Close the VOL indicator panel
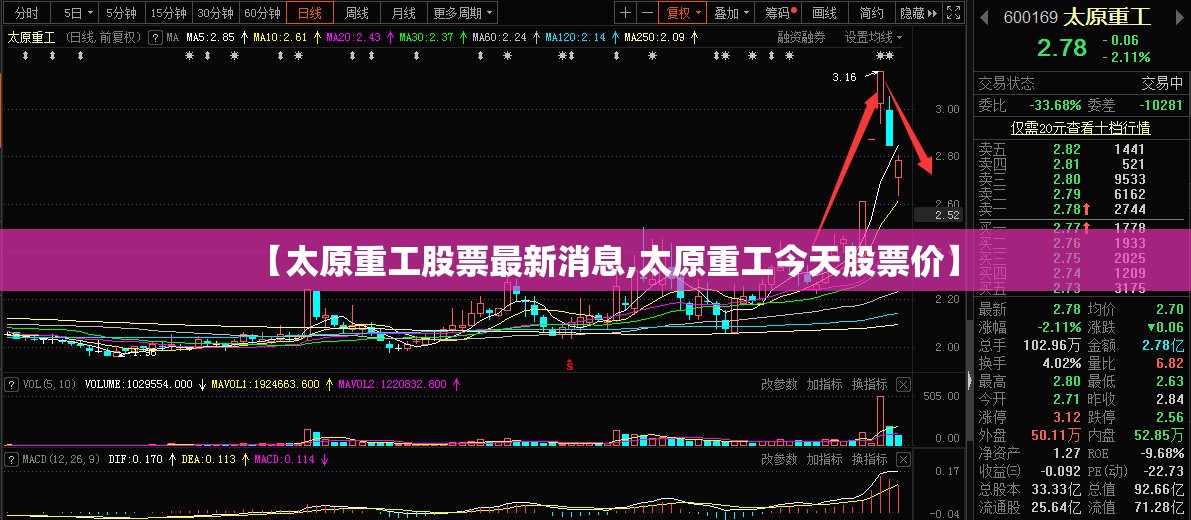Screen dimensions: 1191x520 (x=903, y=384)
